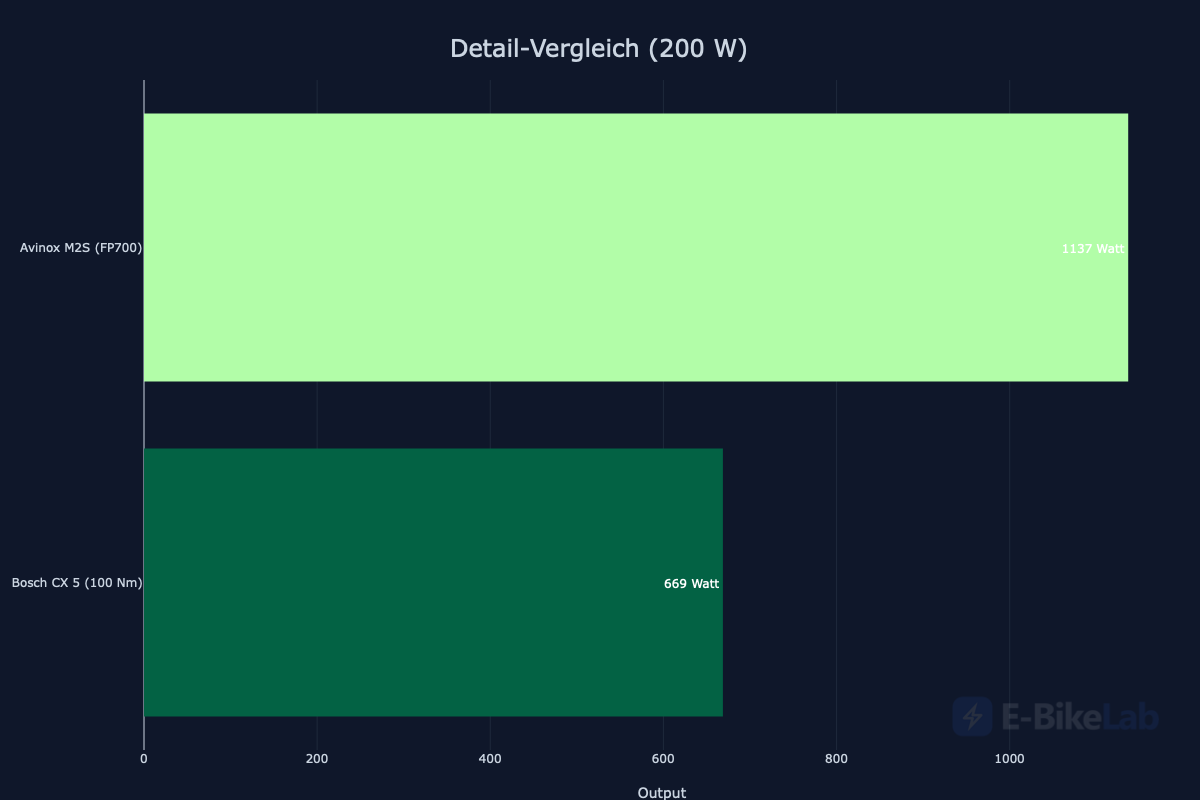Click the 'Avinox M2S (FP700)' axis label

click(x=81, y=247)
